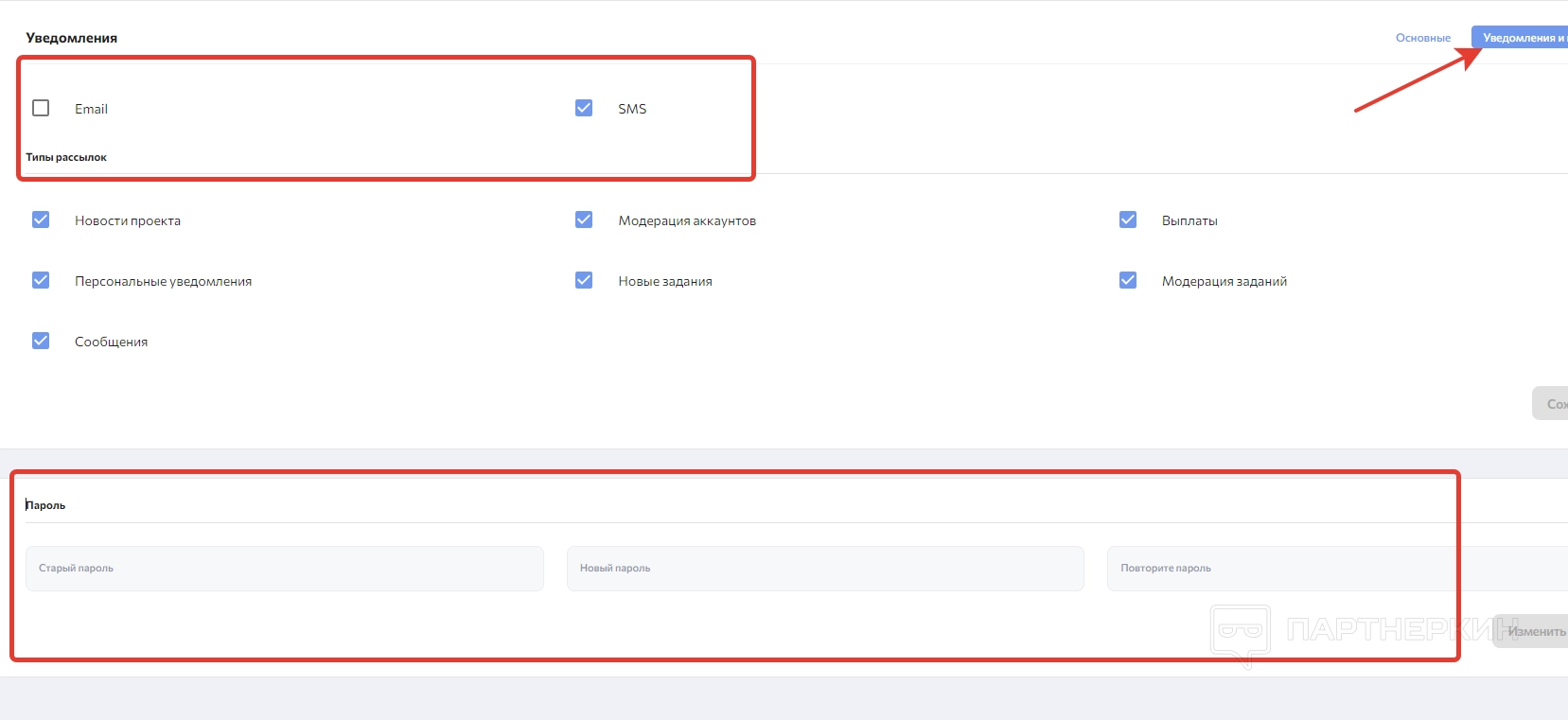This screenshot has height=720, width=1568.
Task: Click the Старый пароль input field
Action: point(285,569)
